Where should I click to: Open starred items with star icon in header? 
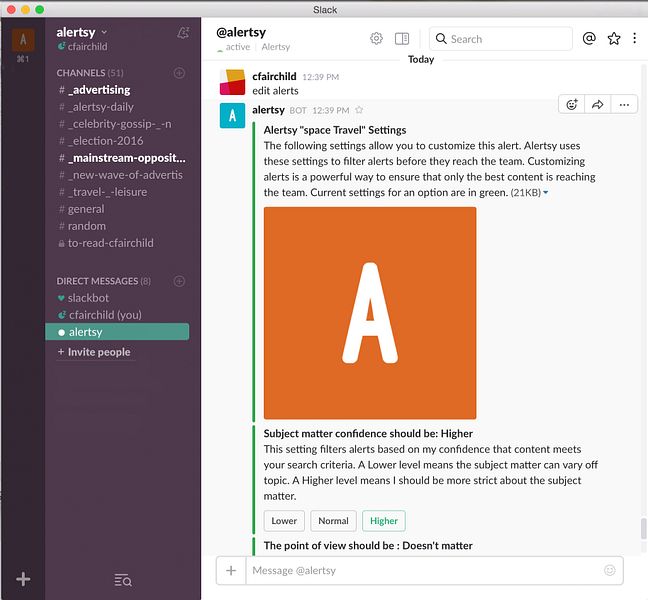point(614,38)
